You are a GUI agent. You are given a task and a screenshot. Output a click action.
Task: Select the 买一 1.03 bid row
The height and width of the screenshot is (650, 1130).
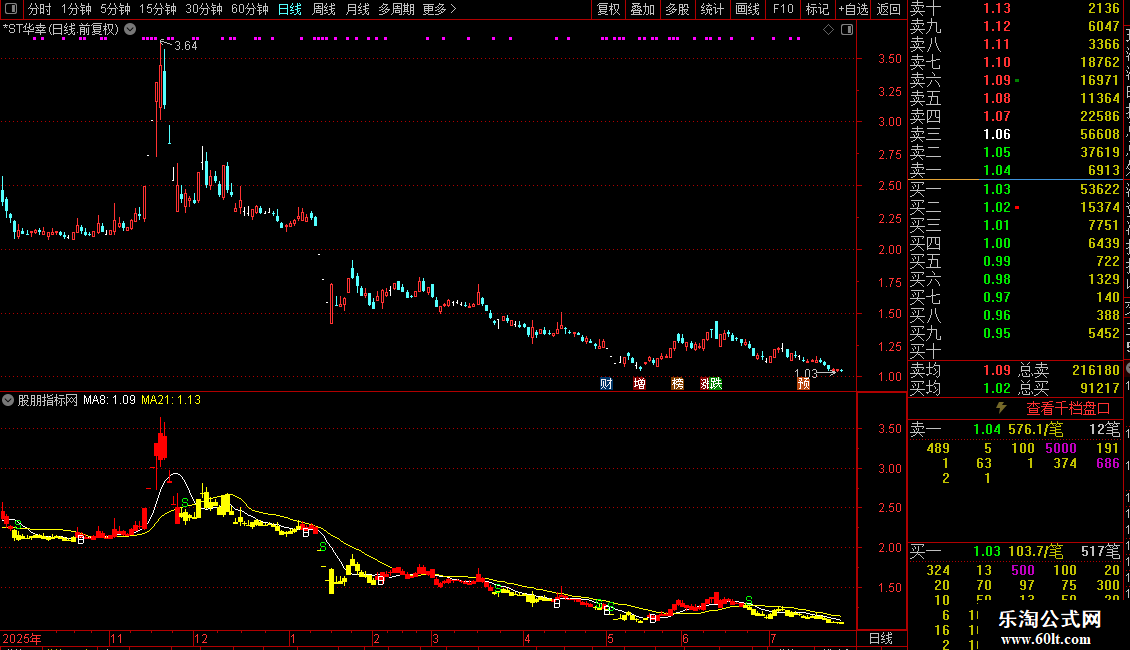point(1015,189)
